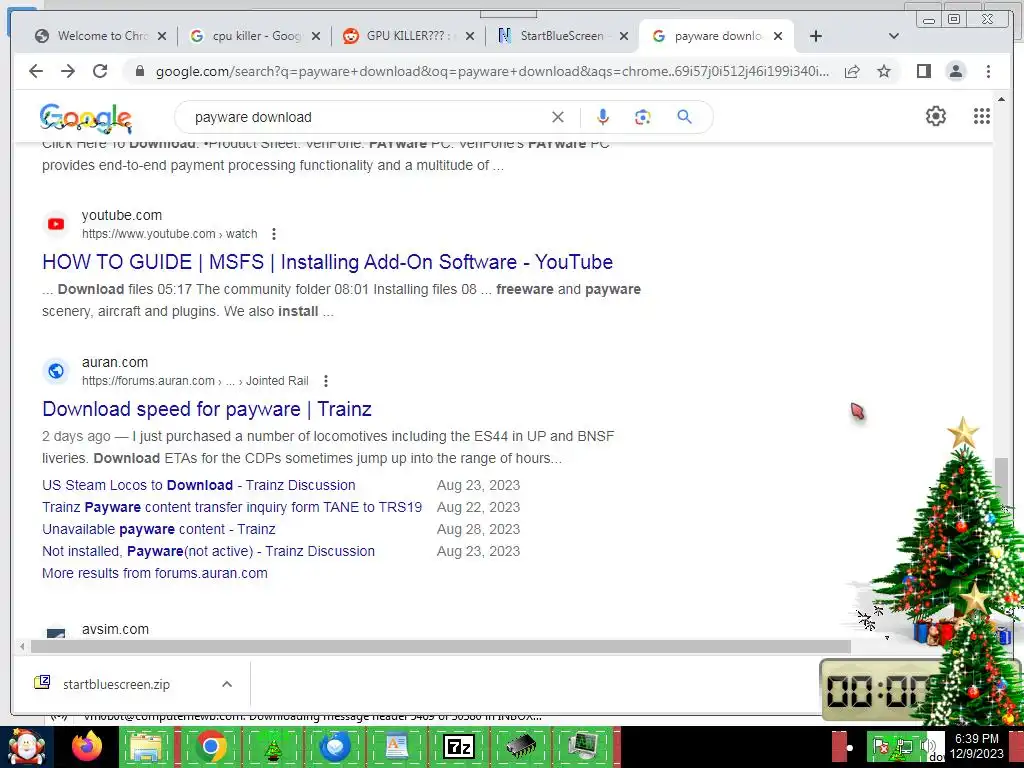This screenshot has width=1024, height=768.
Task: Close the GPU KILLER tab
Action: (470, 36)
